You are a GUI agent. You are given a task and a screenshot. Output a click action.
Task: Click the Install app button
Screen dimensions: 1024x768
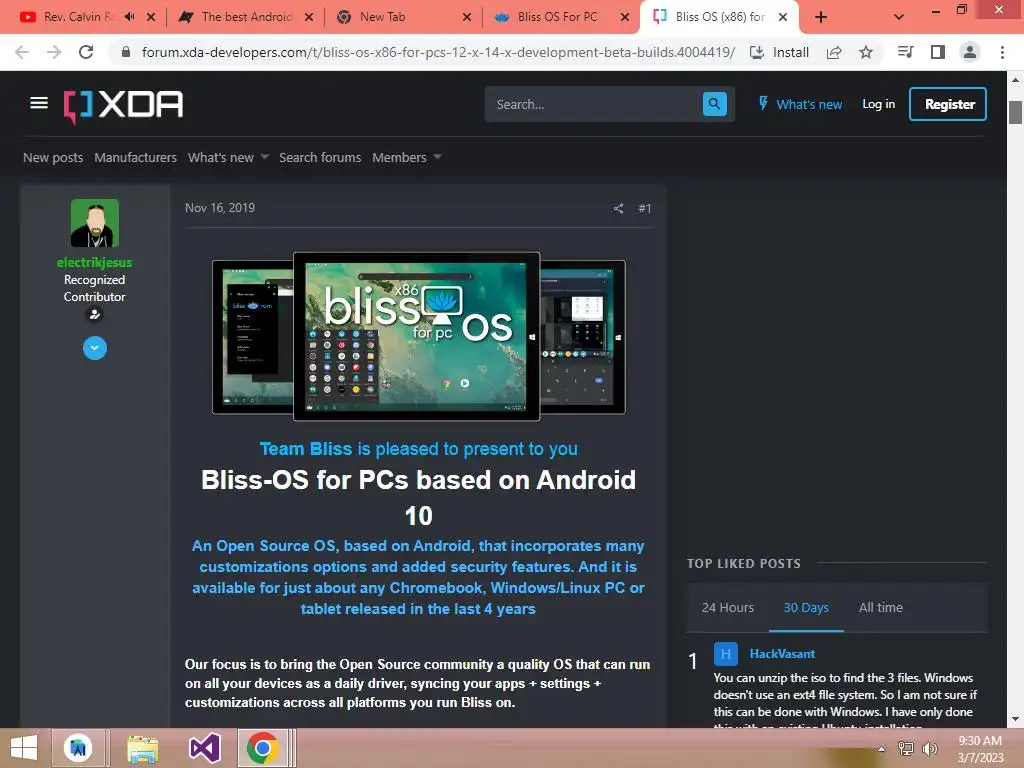pos(780,52)
